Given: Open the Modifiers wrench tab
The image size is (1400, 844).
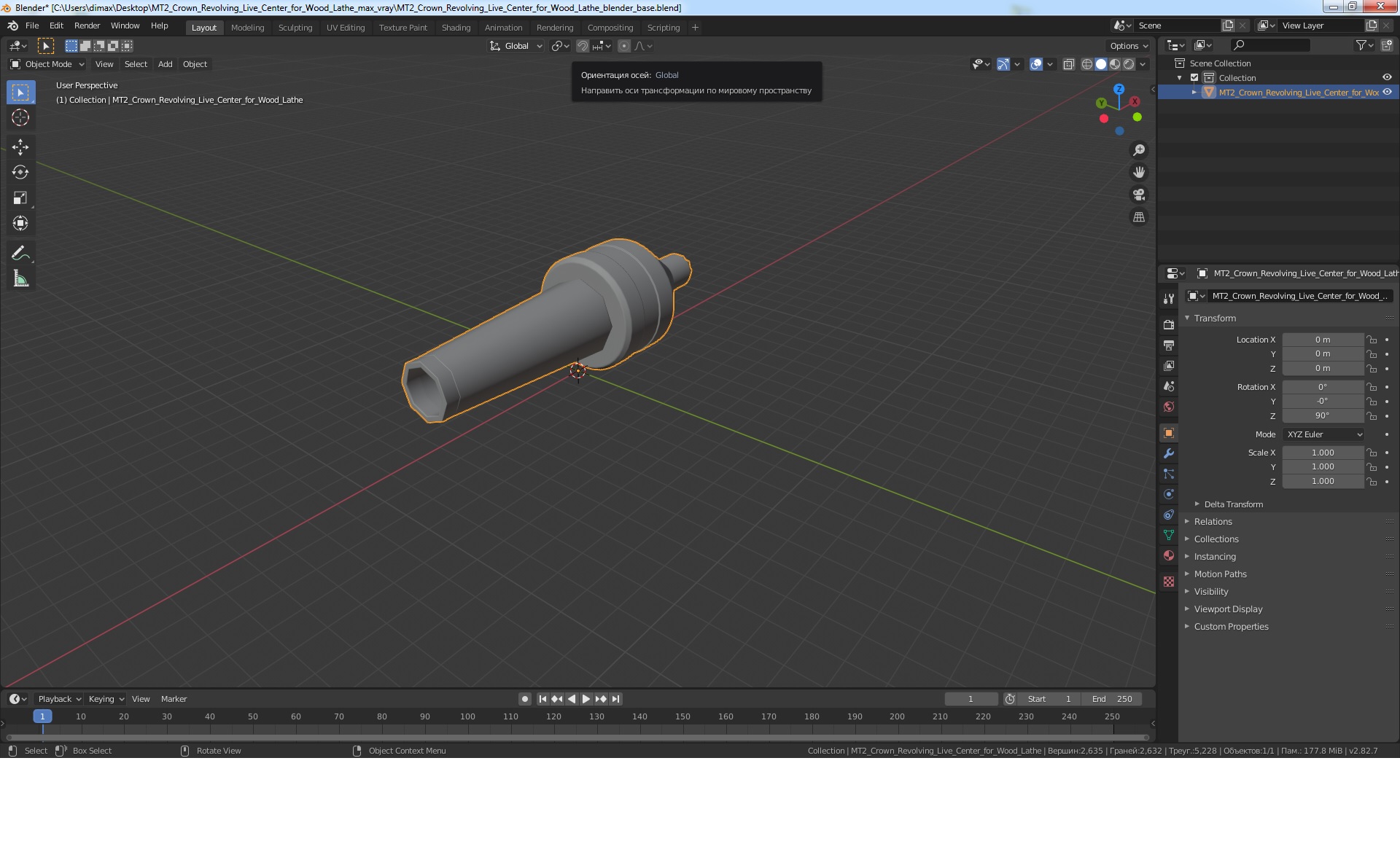Looking at the screenshot, I should coord(1169,453).
